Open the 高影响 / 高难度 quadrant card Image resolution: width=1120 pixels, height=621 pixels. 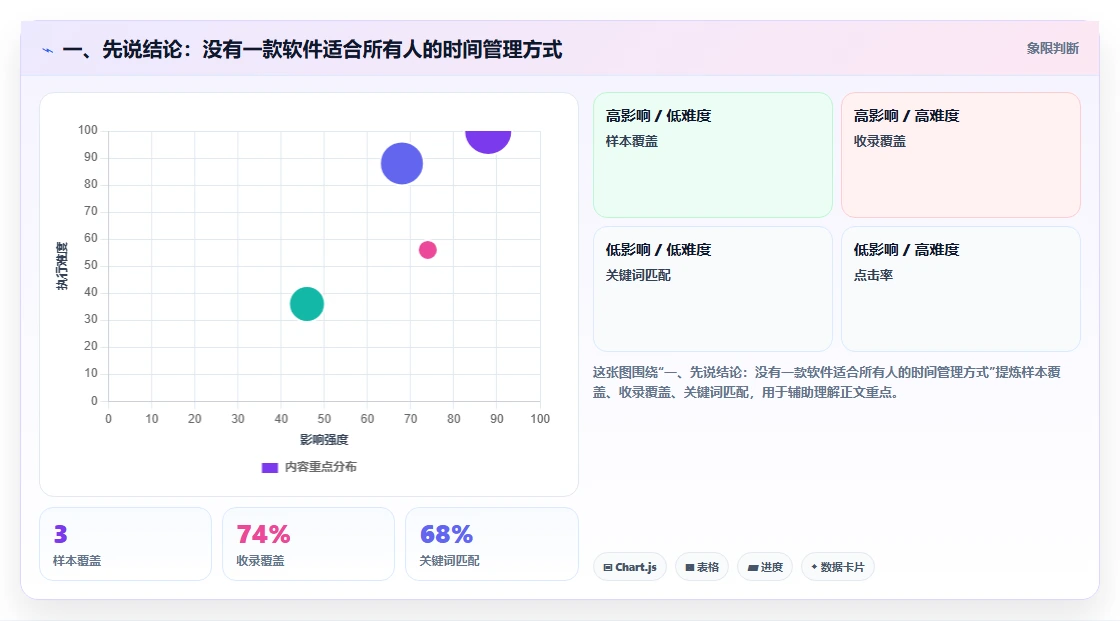coord(961,155)
